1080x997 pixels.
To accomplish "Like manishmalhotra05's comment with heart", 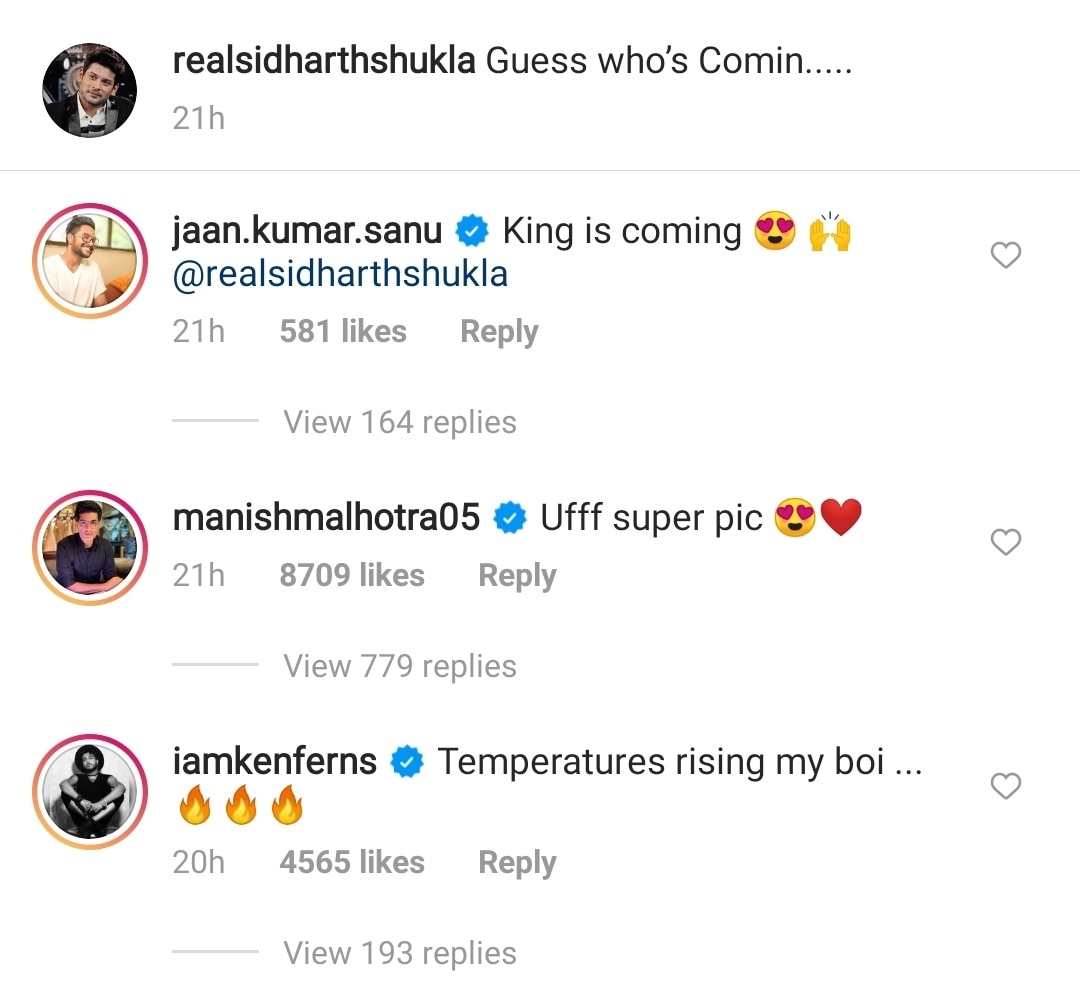I will coord(1005,542).
